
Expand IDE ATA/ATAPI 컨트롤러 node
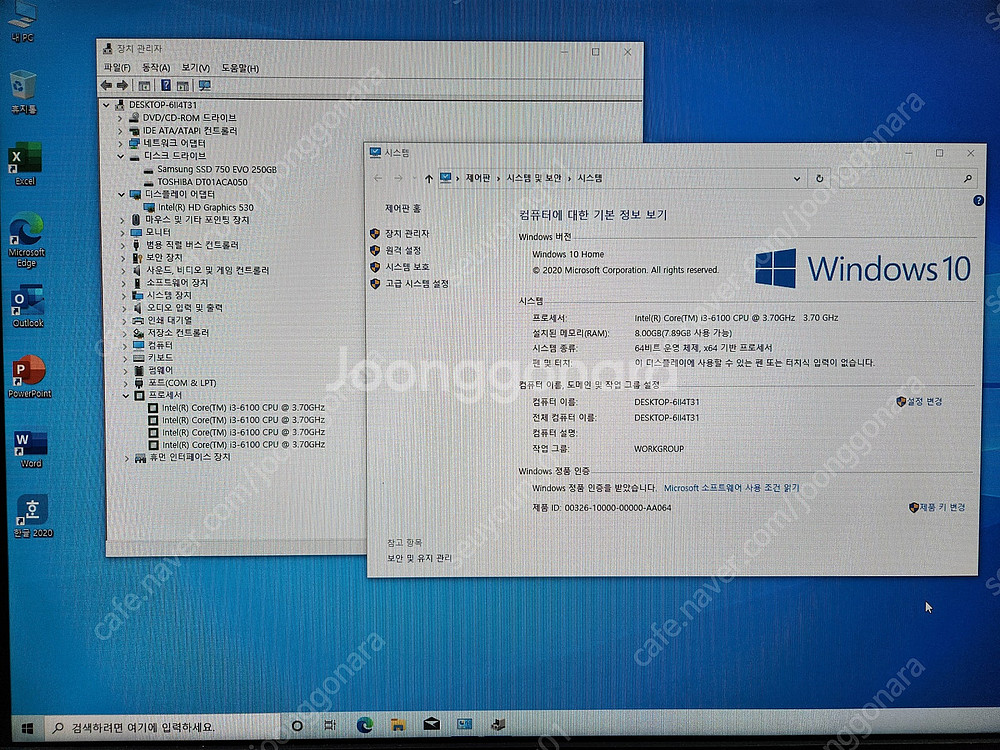click(x=120, y=131)
